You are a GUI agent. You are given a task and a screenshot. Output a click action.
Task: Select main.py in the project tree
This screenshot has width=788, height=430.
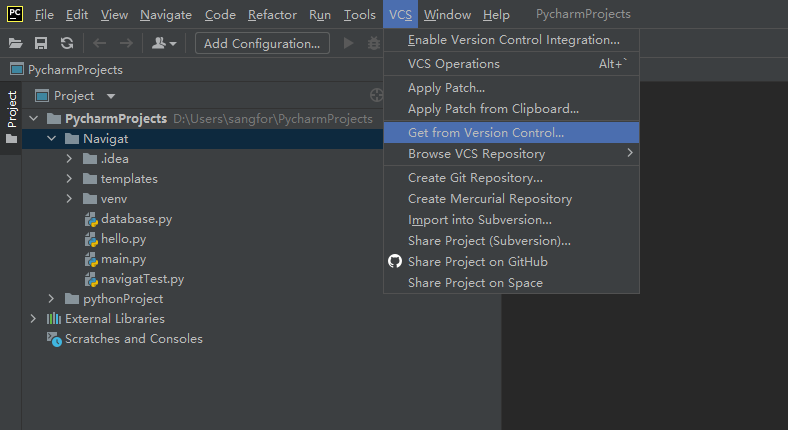click(x=123, y=259)
